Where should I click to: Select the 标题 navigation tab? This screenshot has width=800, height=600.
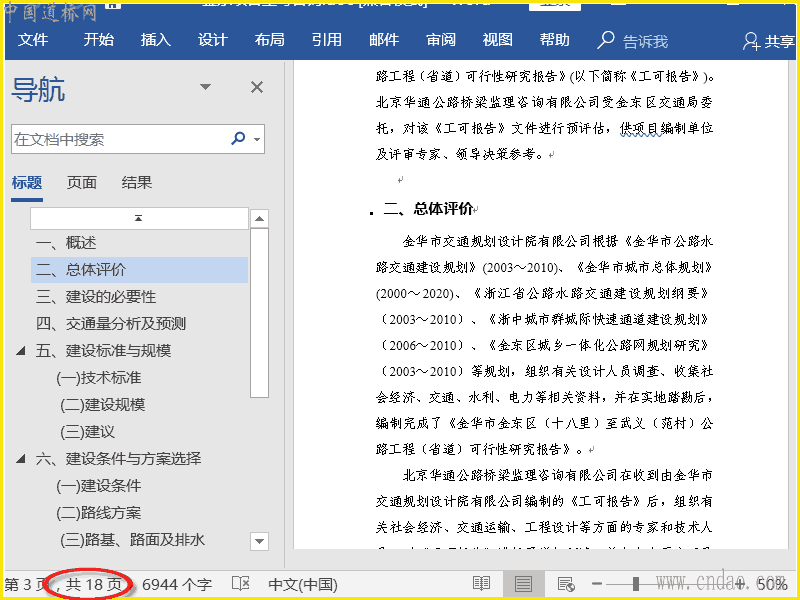[27, 183]
